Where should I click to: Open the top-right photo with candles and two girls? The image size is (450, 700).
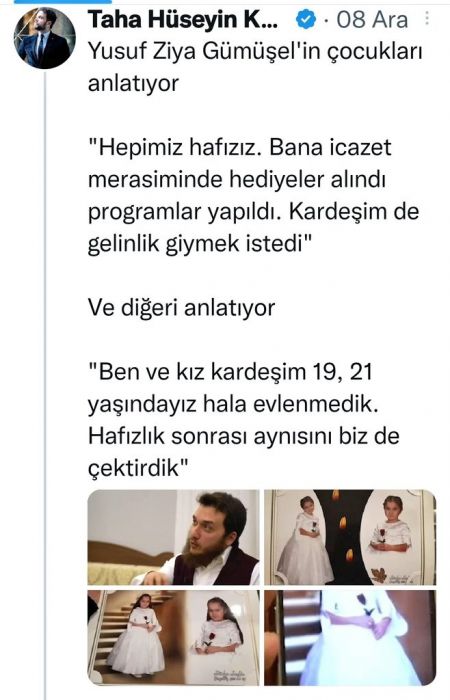pyautogui.click(x=350, y=538)
